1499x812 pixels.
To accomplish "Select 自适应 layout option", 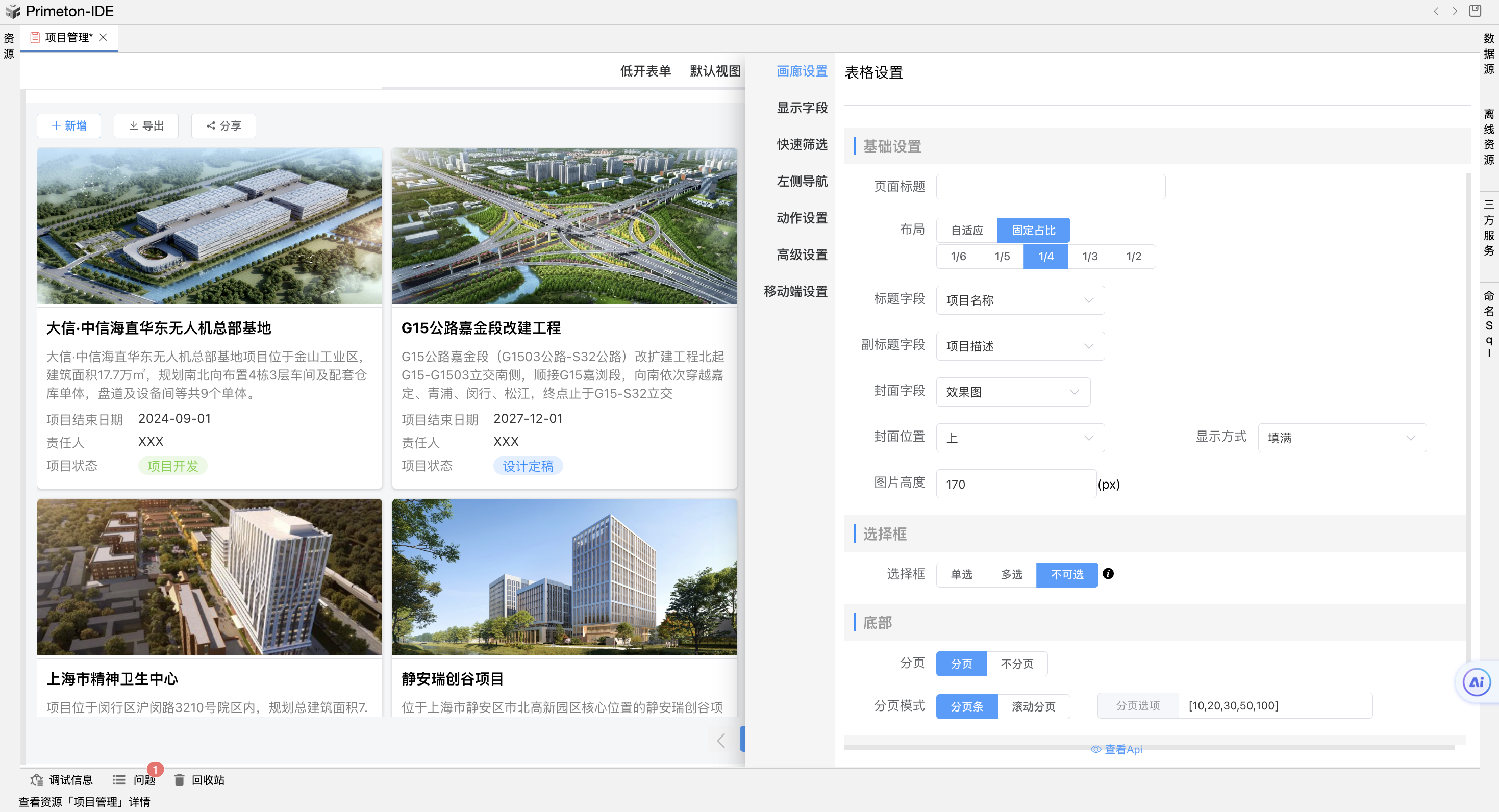I will tap(966, 231).
